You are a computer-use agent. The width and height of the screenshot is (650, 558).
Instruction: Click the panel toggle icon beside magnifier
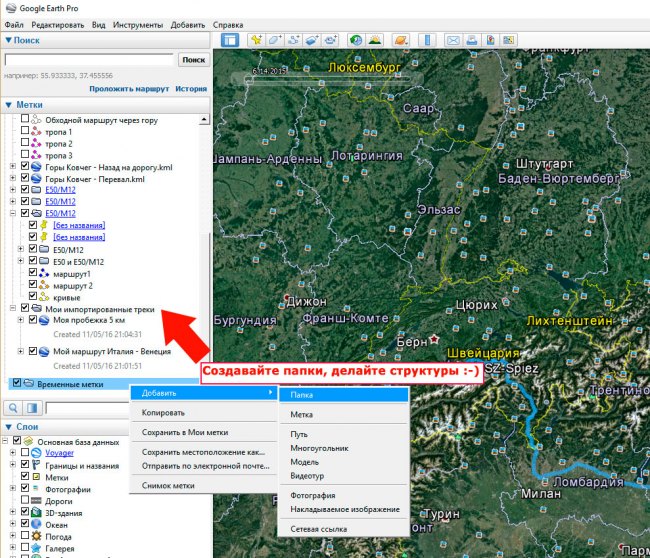32,408
